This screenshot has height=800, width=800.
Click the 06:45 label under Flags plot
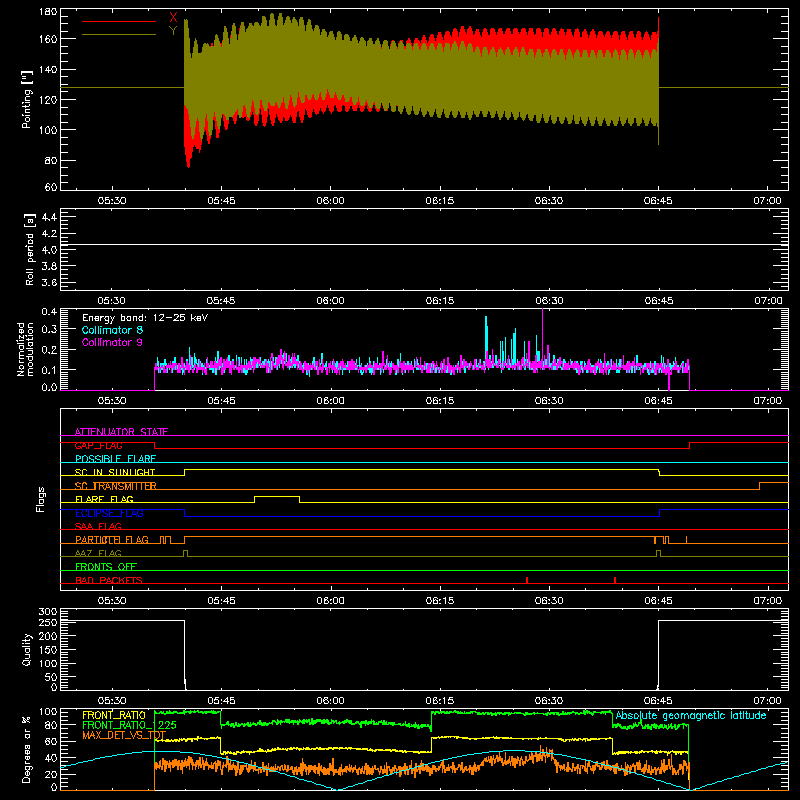658,601
